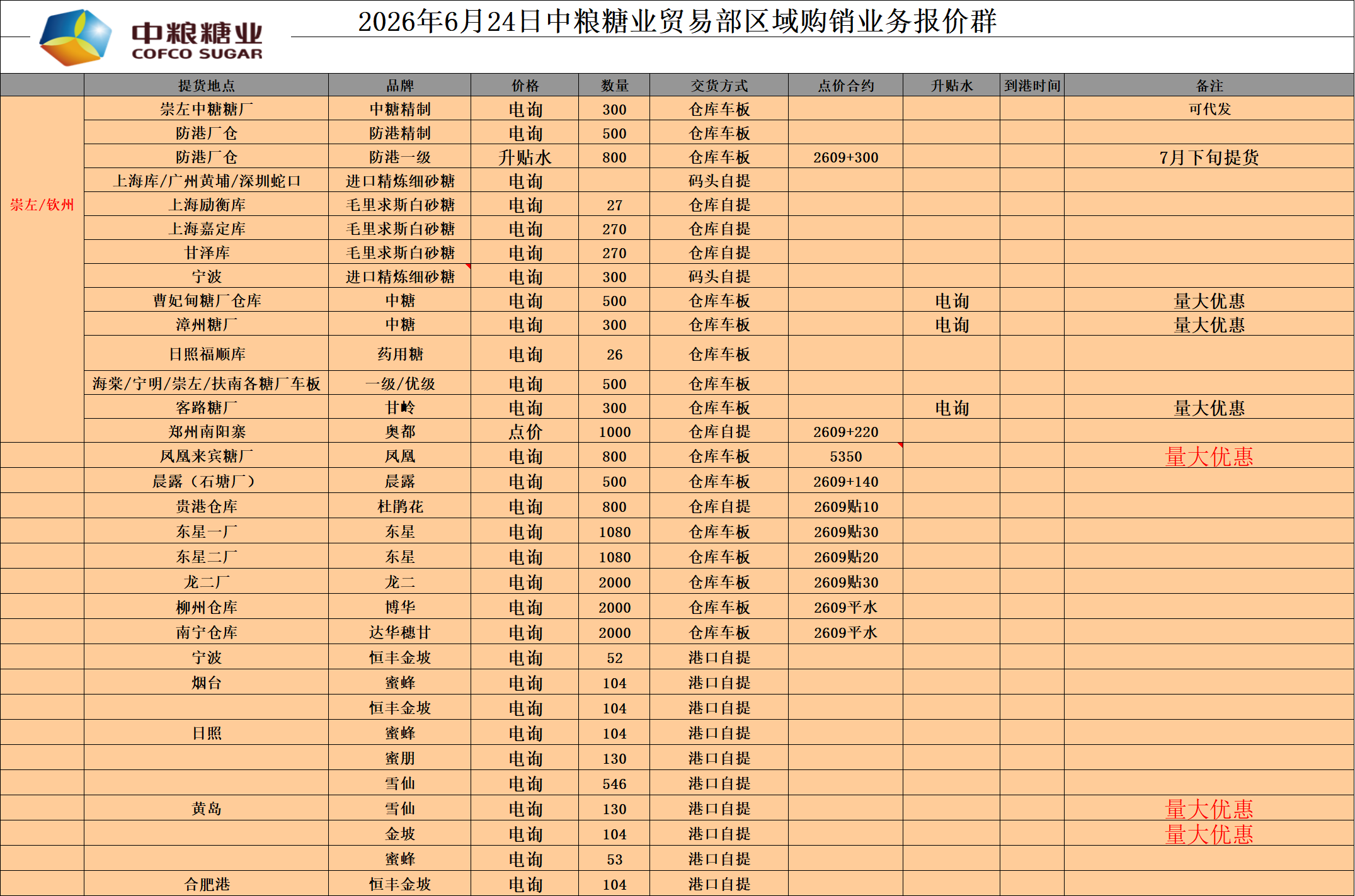Image resolution: width=1355 pixels, height=896 pixels.
Task: Select the '凤凰来宾糖厂' location cell
Action: 206,456
